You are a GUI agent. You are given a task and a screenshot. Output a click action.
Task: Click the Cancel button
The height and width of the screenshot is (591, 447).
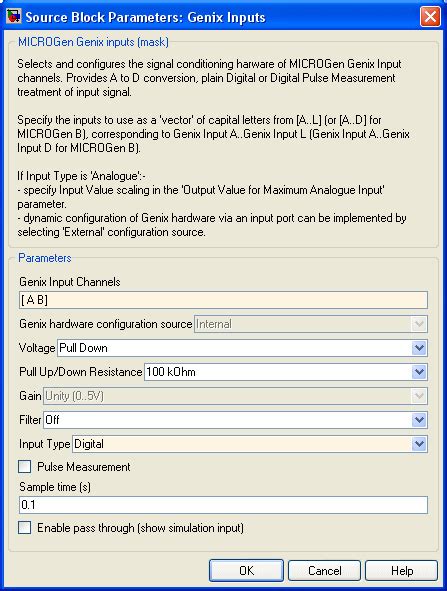pyautogui.click(x=325, y=571)
